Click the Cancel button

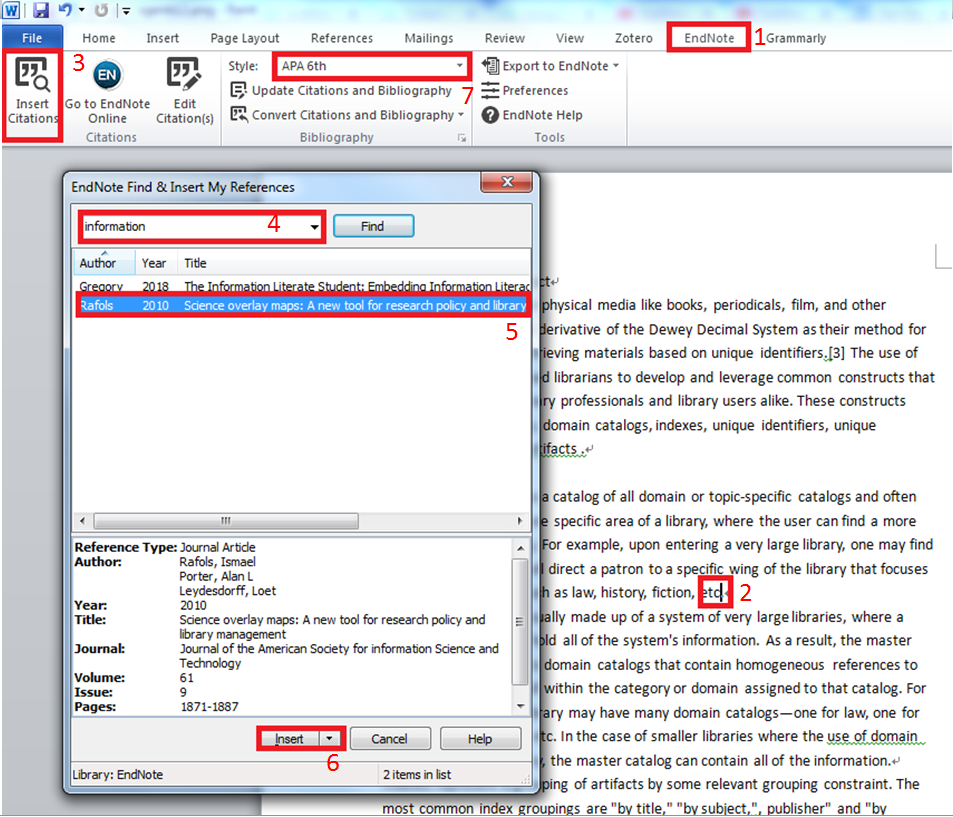coord(390,739)
